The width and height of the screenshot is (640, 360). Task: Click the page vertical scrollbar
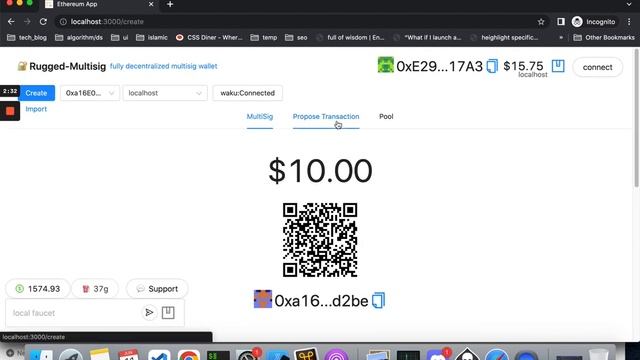coord(636,118)
